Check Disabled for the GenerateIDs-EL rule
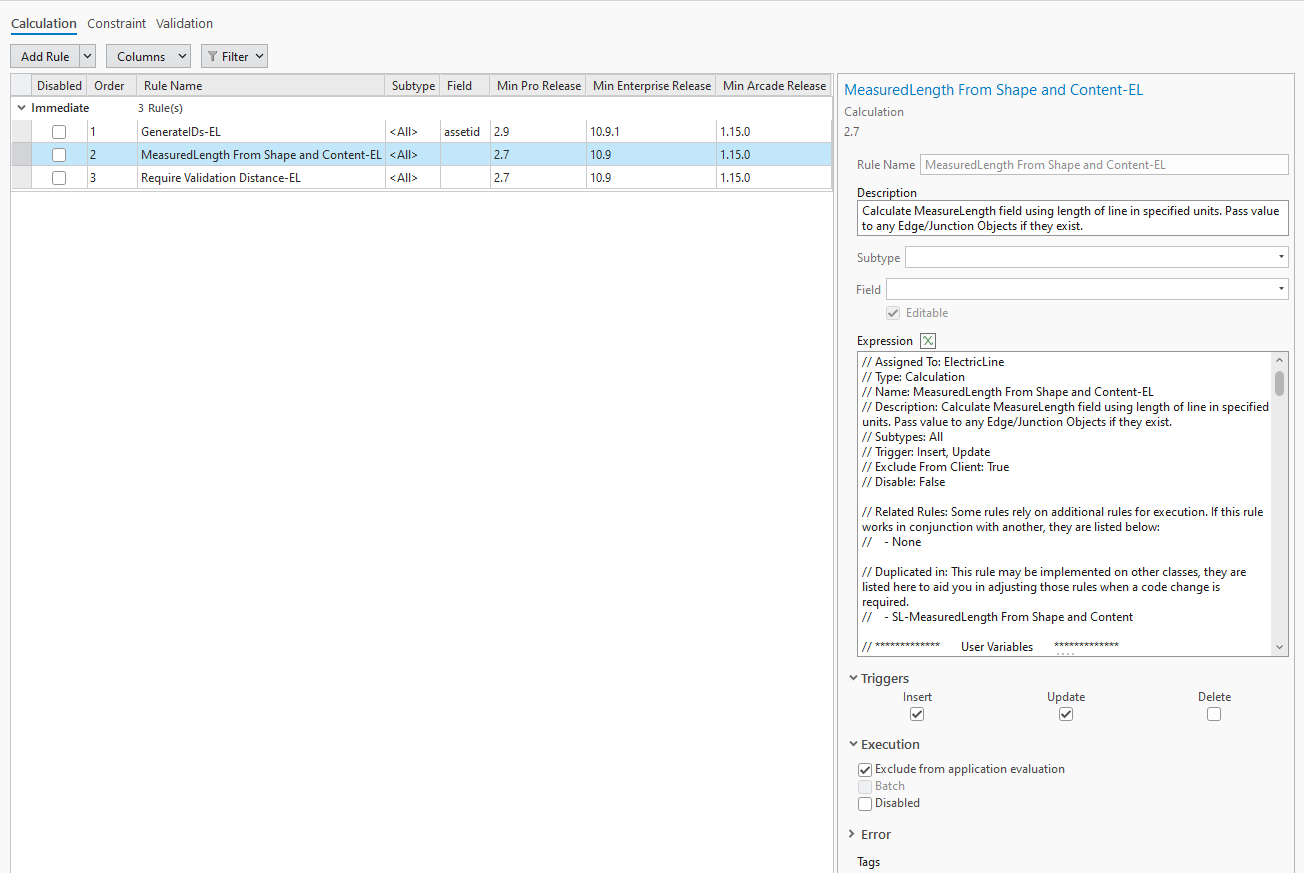1304x873 pixels. tap(58, 131)
